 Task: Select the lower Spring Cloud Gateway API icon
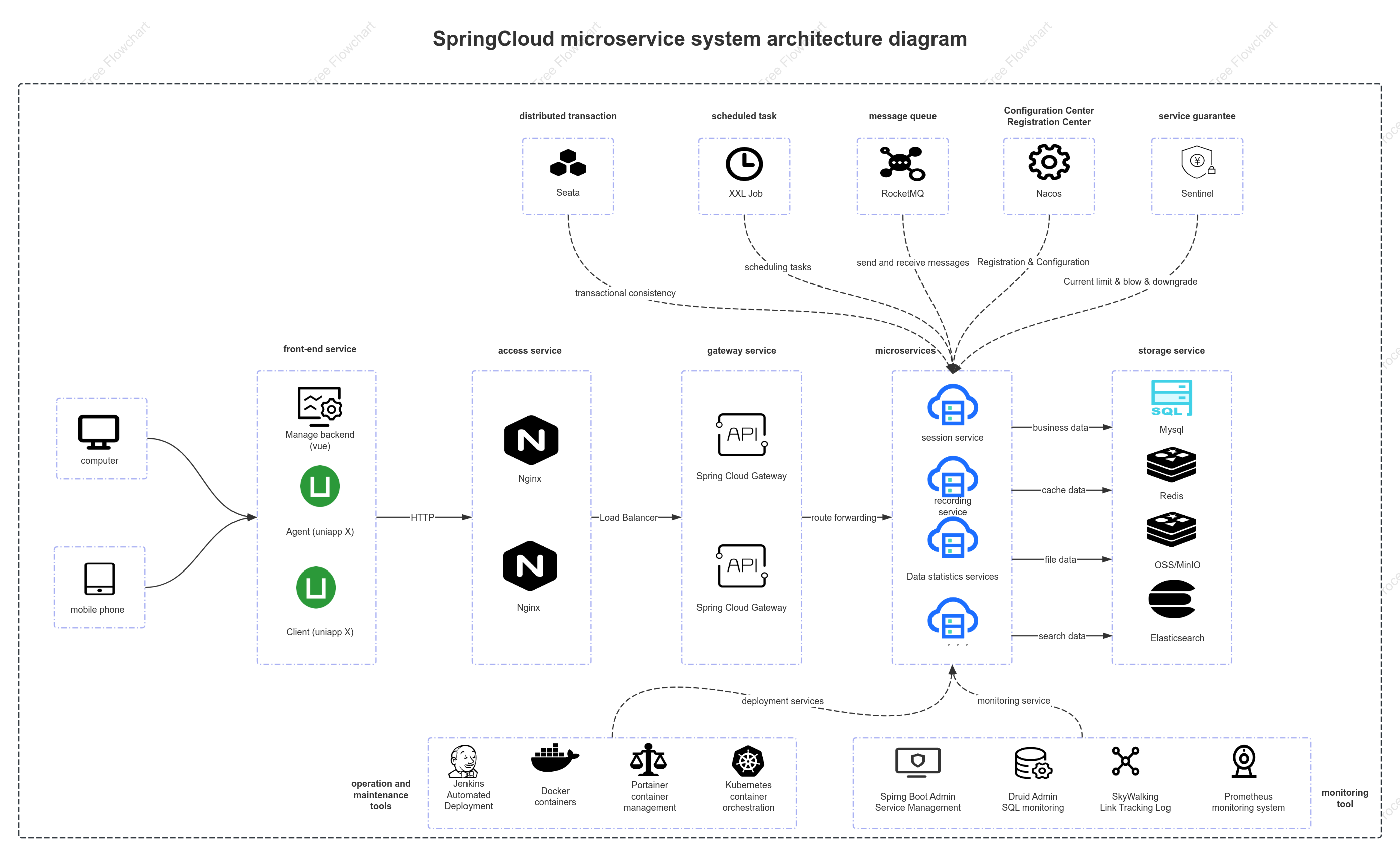tap(742, 565)
